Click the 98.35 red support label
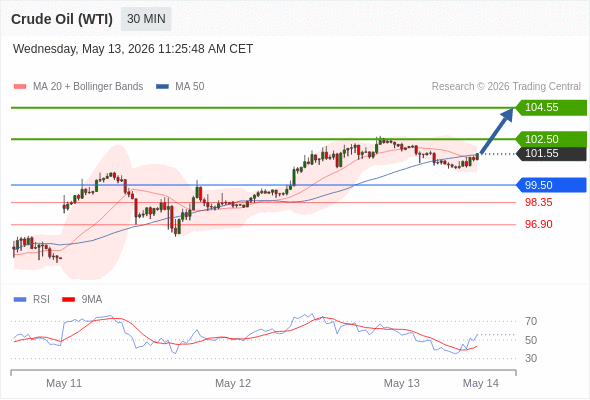Image resolution: width=590 pixels, height=400 pixels. tap(538, 202)
